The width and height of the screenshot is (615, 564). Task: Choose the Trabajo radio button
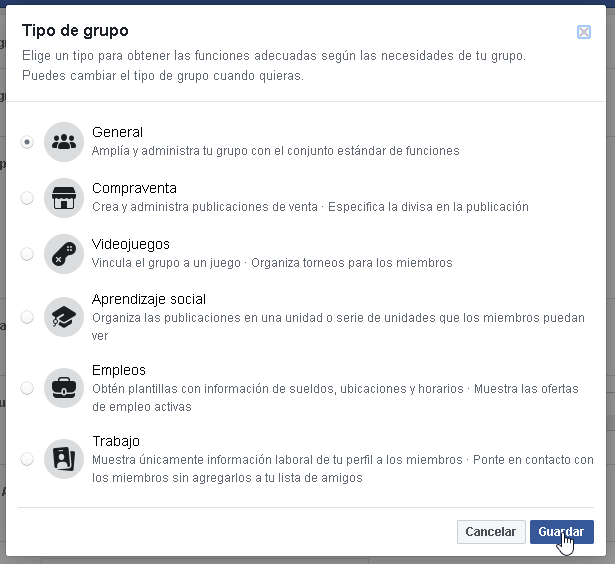[27, 459]
